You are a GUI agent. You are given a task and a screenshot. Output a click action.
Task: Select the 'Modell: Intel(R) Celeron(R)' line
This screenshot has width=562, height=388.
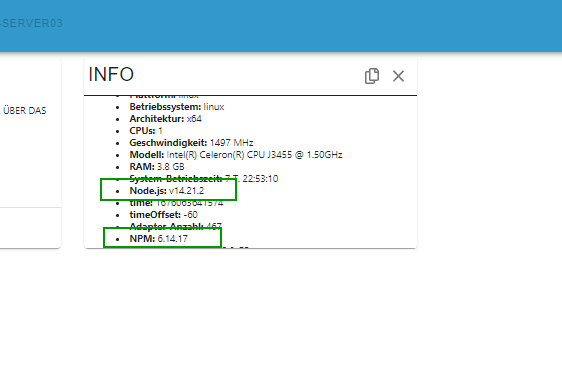click(235, 155)
